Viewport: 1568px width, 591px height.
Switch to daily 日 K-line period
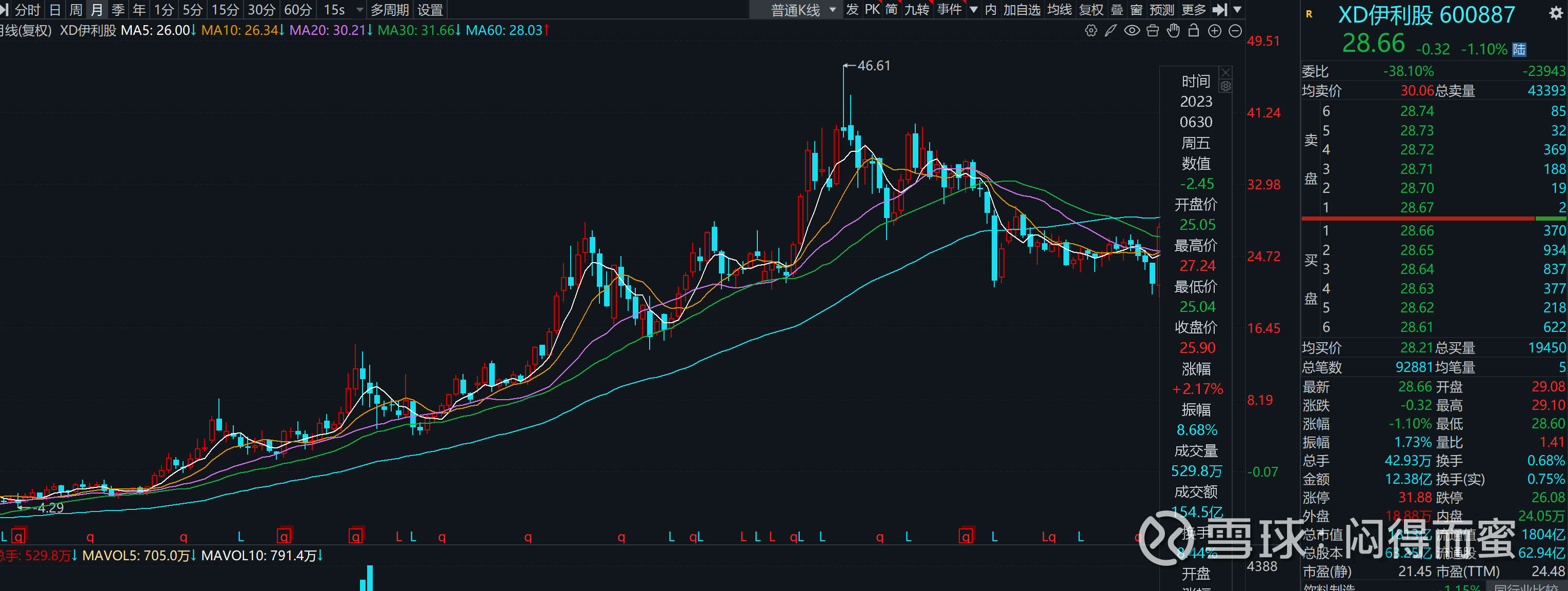pyautogui.click(x=55, y=10)
